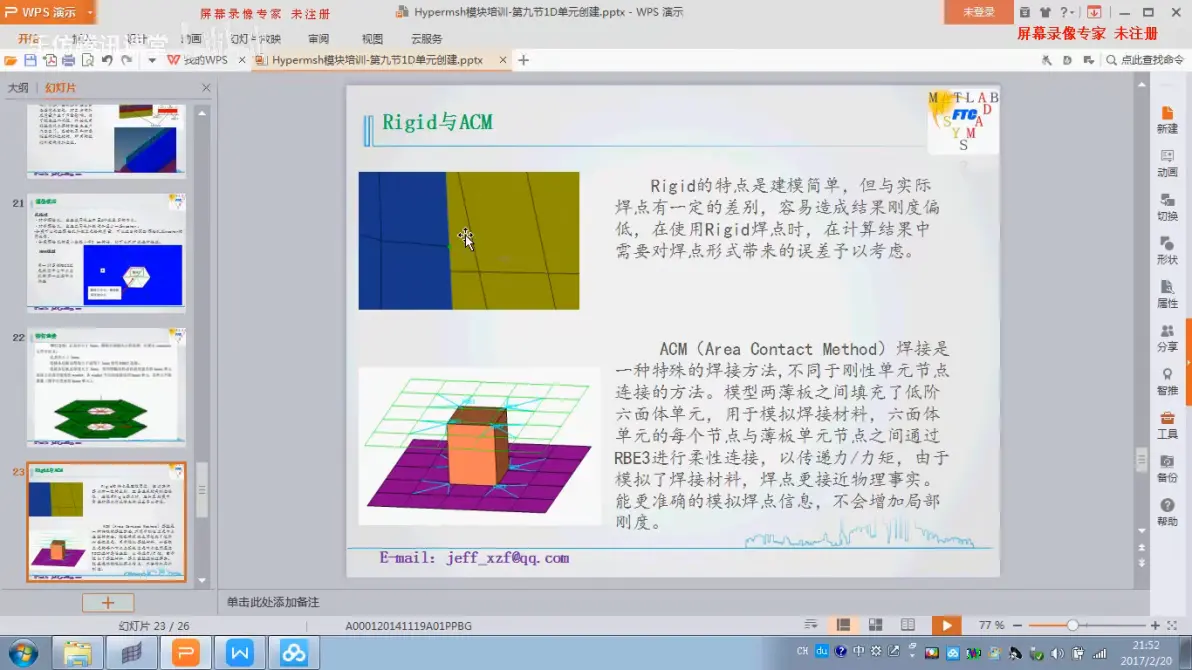This screenshot has height=670, width=1192.
Task: Select slide 22 thumbnail
Action: click(106, 387)
